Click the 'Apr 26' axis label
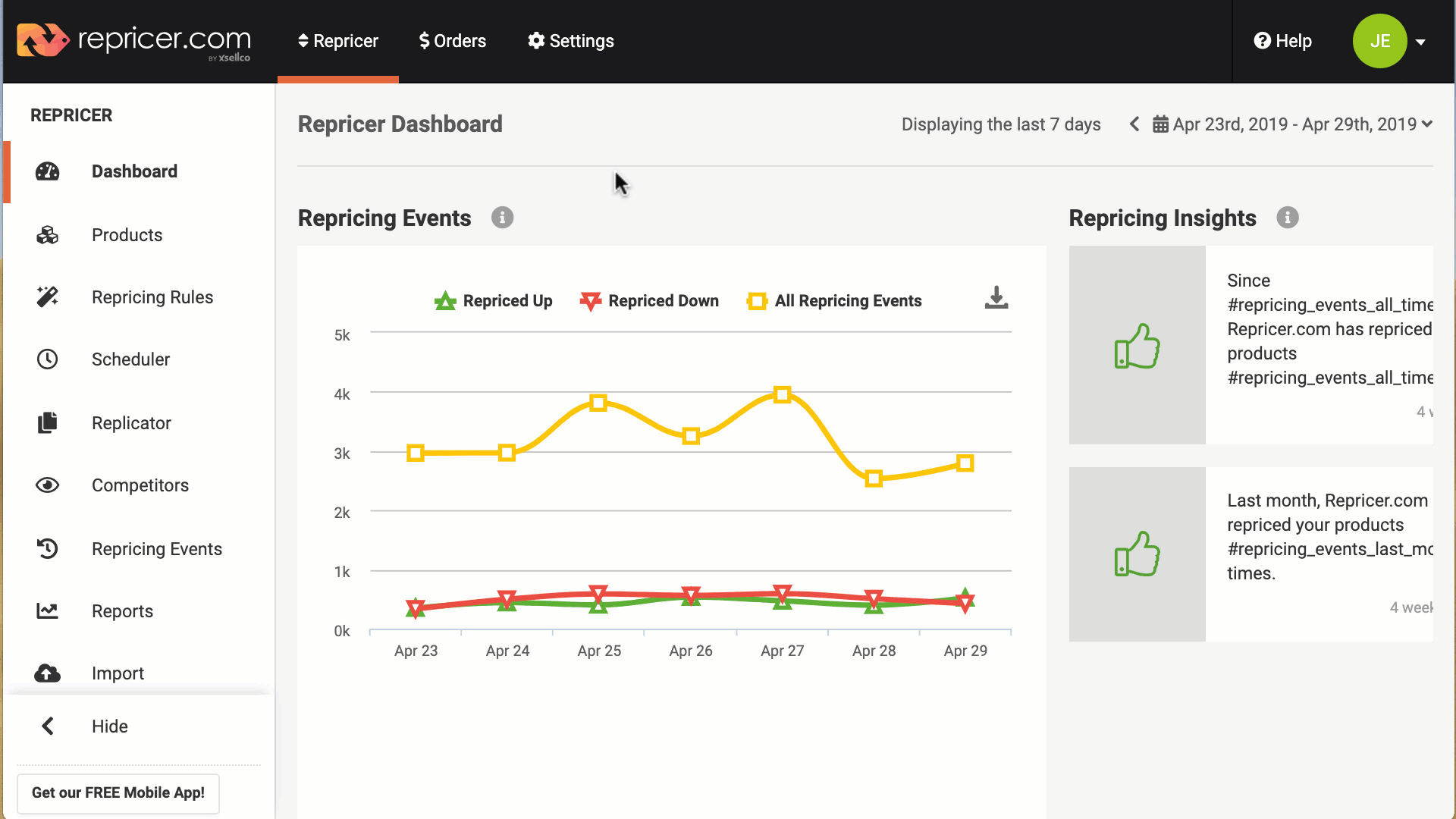This screenshot has width=1456, height=819. click(691, 651)
